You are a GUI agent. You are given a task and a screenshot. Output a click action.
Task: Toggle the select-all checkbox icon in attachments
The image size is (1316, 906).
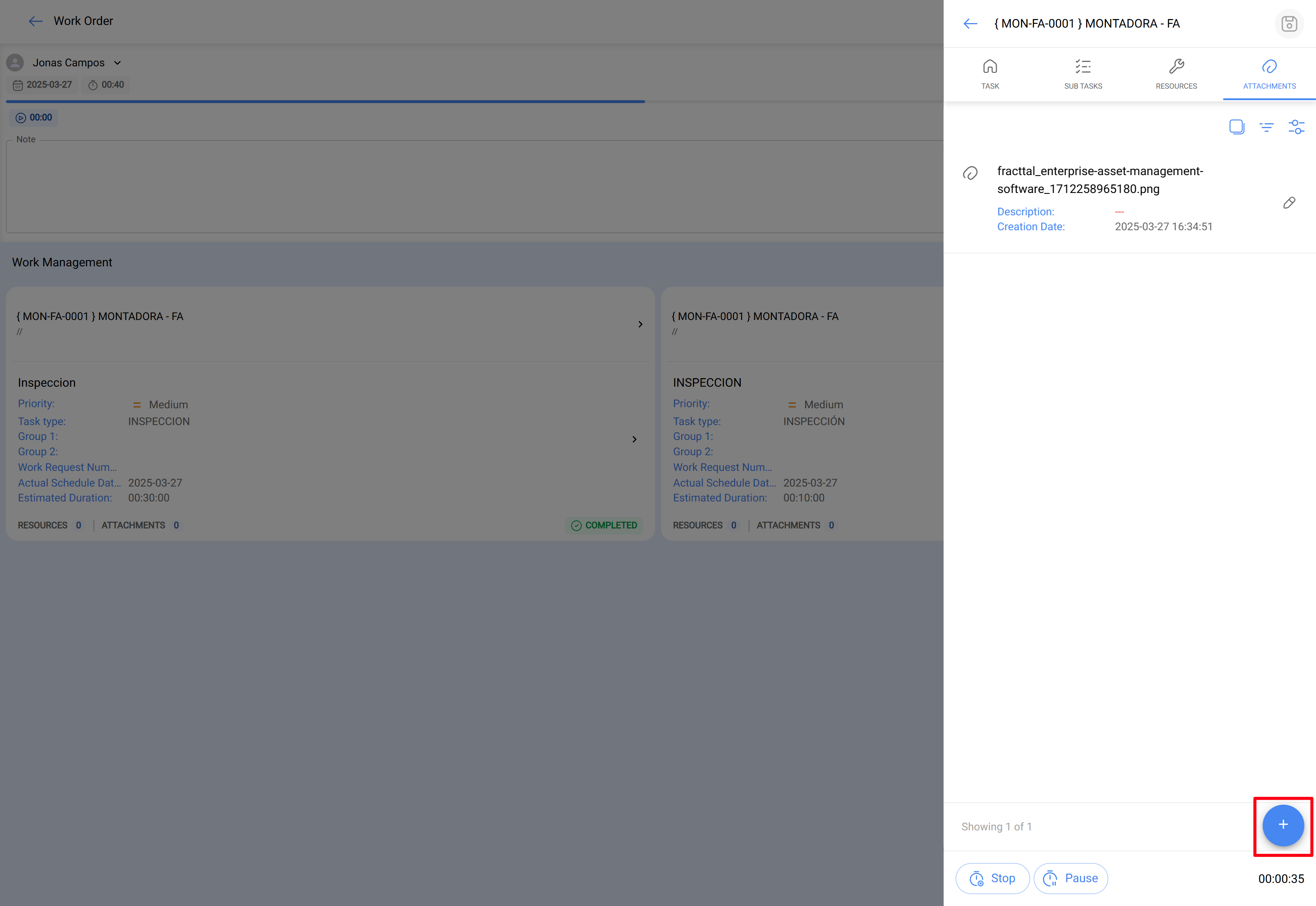[1237, 127]
